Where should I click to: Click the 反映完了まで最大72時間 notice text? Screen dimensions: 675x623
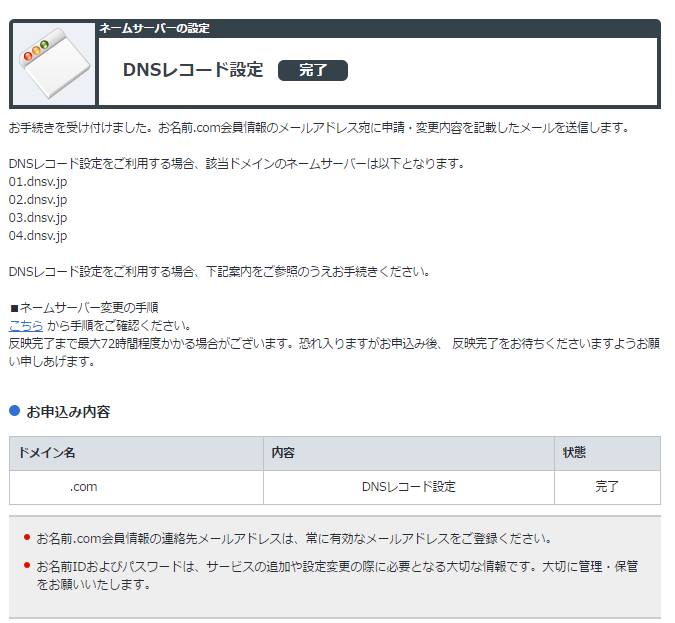click(334, 353)
